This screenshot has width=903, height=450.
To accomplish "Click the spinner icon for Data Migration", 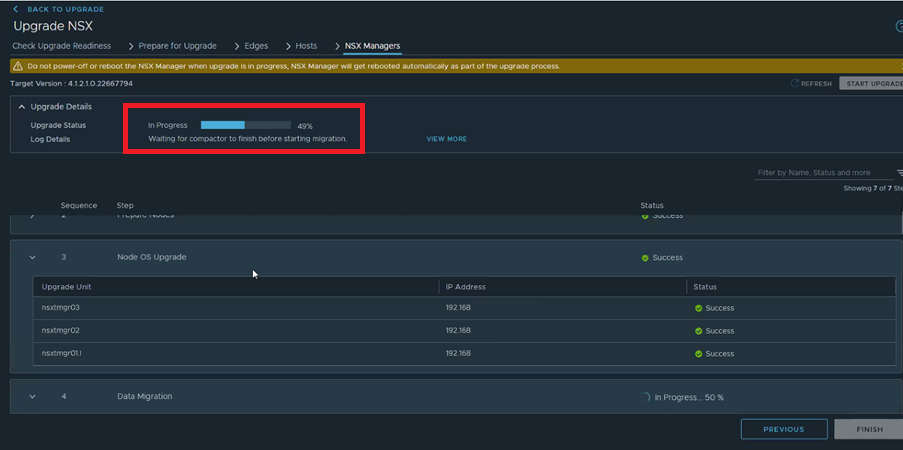I will coord(646,397).
